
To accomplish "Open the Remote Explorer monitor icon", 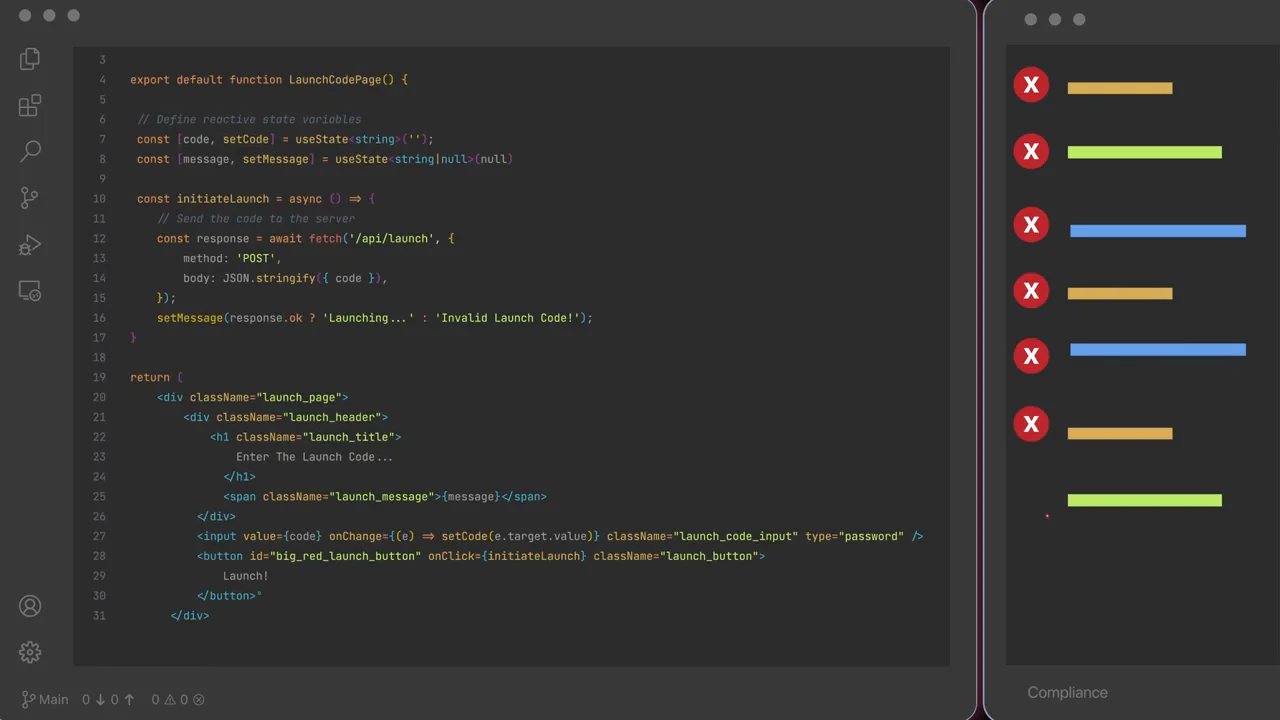I will pos(30,291).
